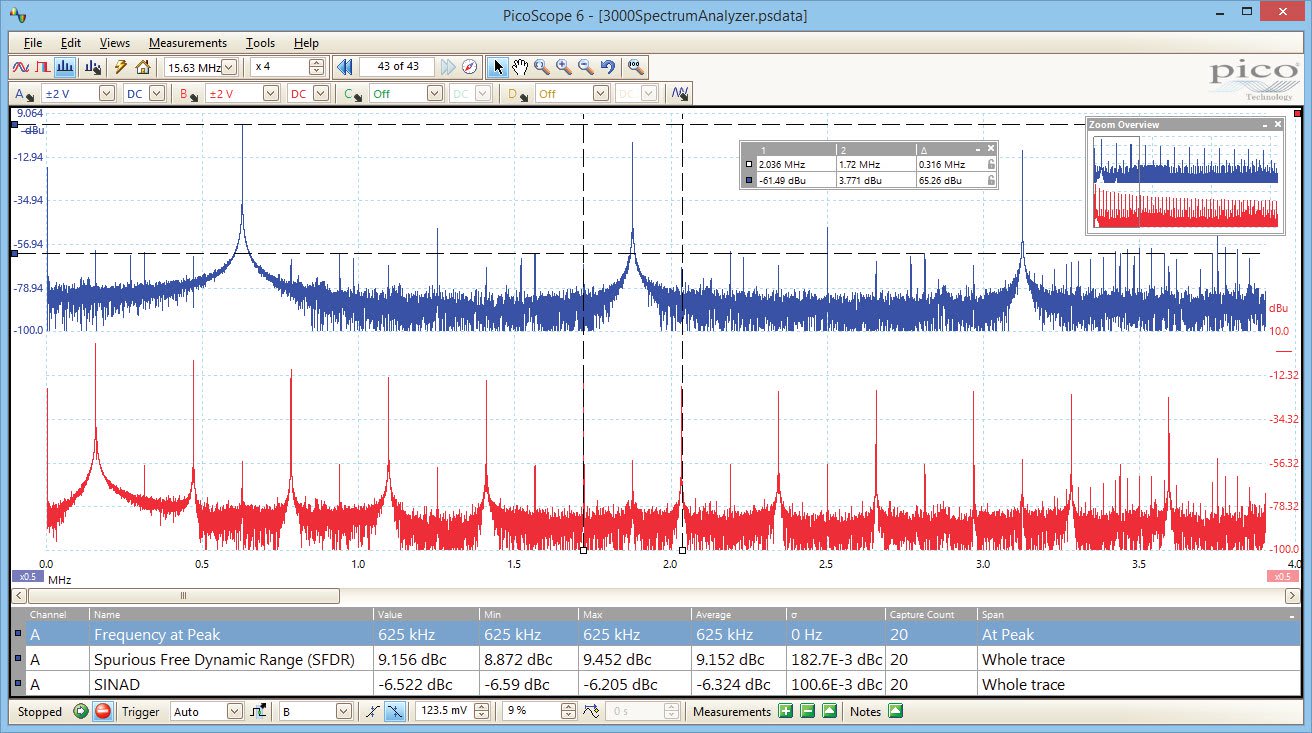The height and width of the screenshot is (733, 1312).
Task: Click the Auto setup lightning icon
Action: click(121, 67)
